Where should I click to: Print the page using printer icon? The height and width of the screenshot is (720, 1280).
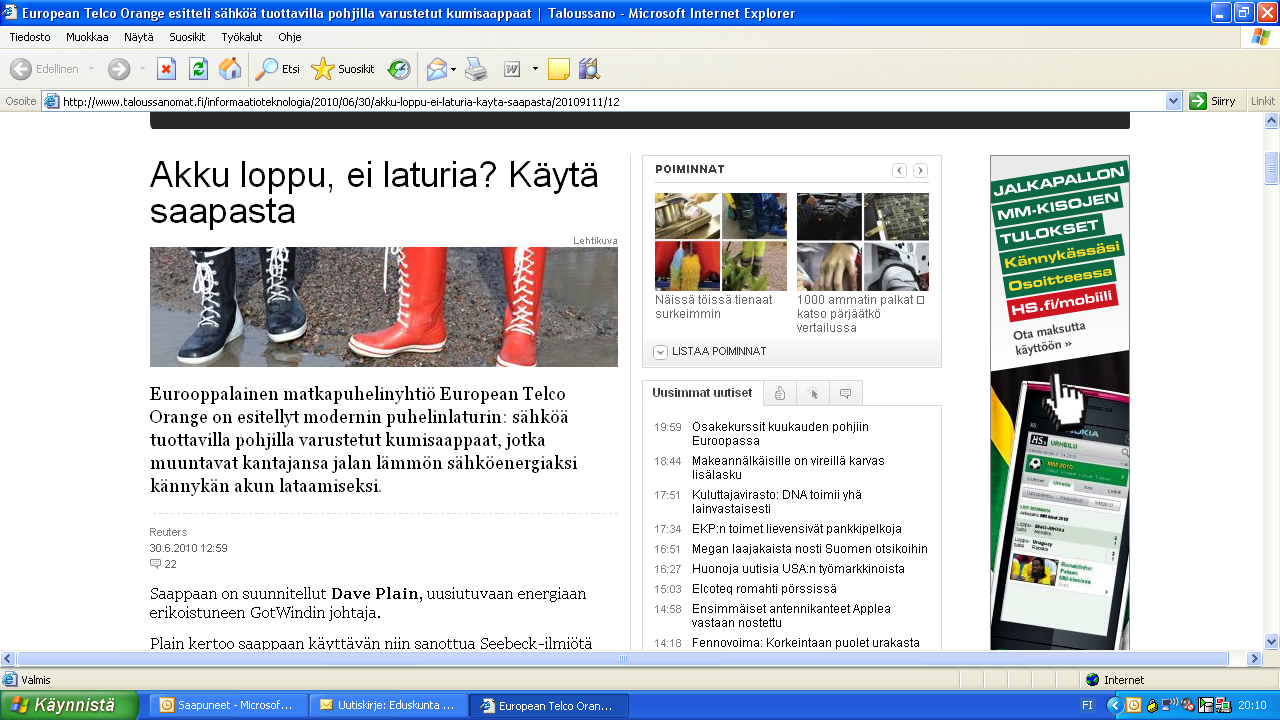click(x=476, y=69)
